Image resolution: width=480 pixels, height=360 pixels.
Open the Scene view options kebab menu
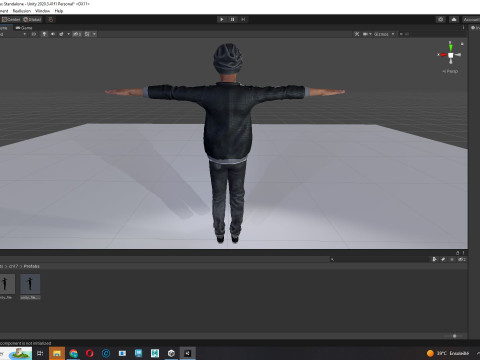[463, 28]
